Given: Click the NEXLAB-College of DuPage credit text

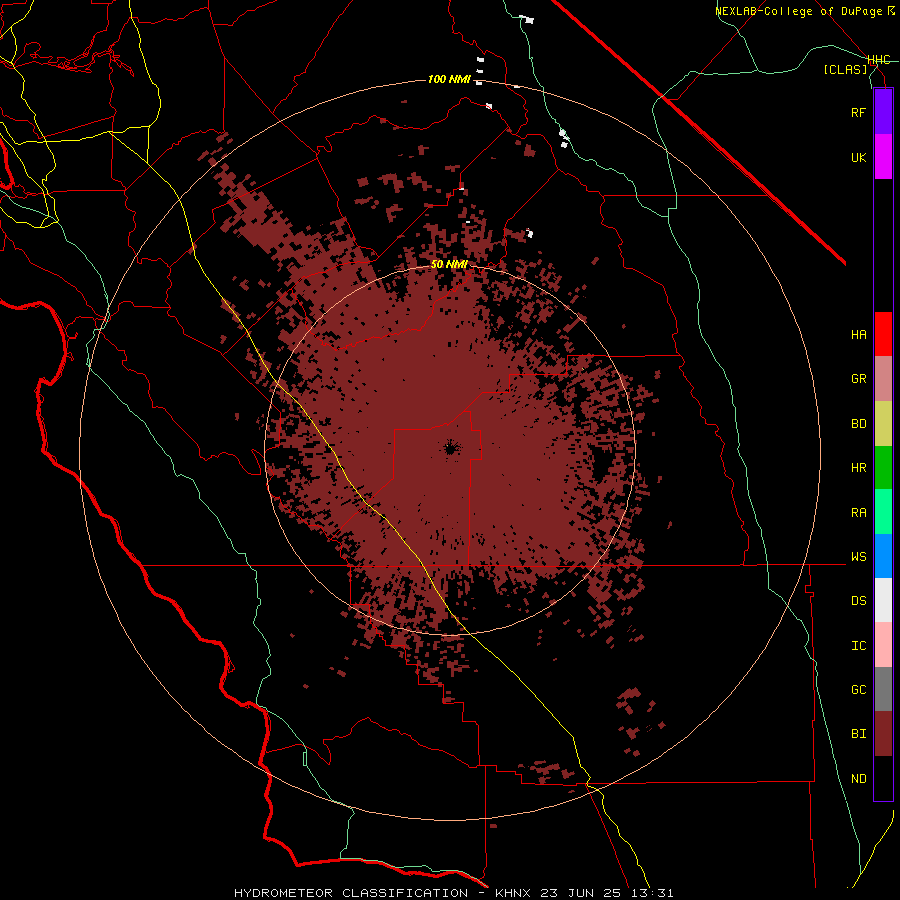Looking at the screenshot, I should click(799, 11).
